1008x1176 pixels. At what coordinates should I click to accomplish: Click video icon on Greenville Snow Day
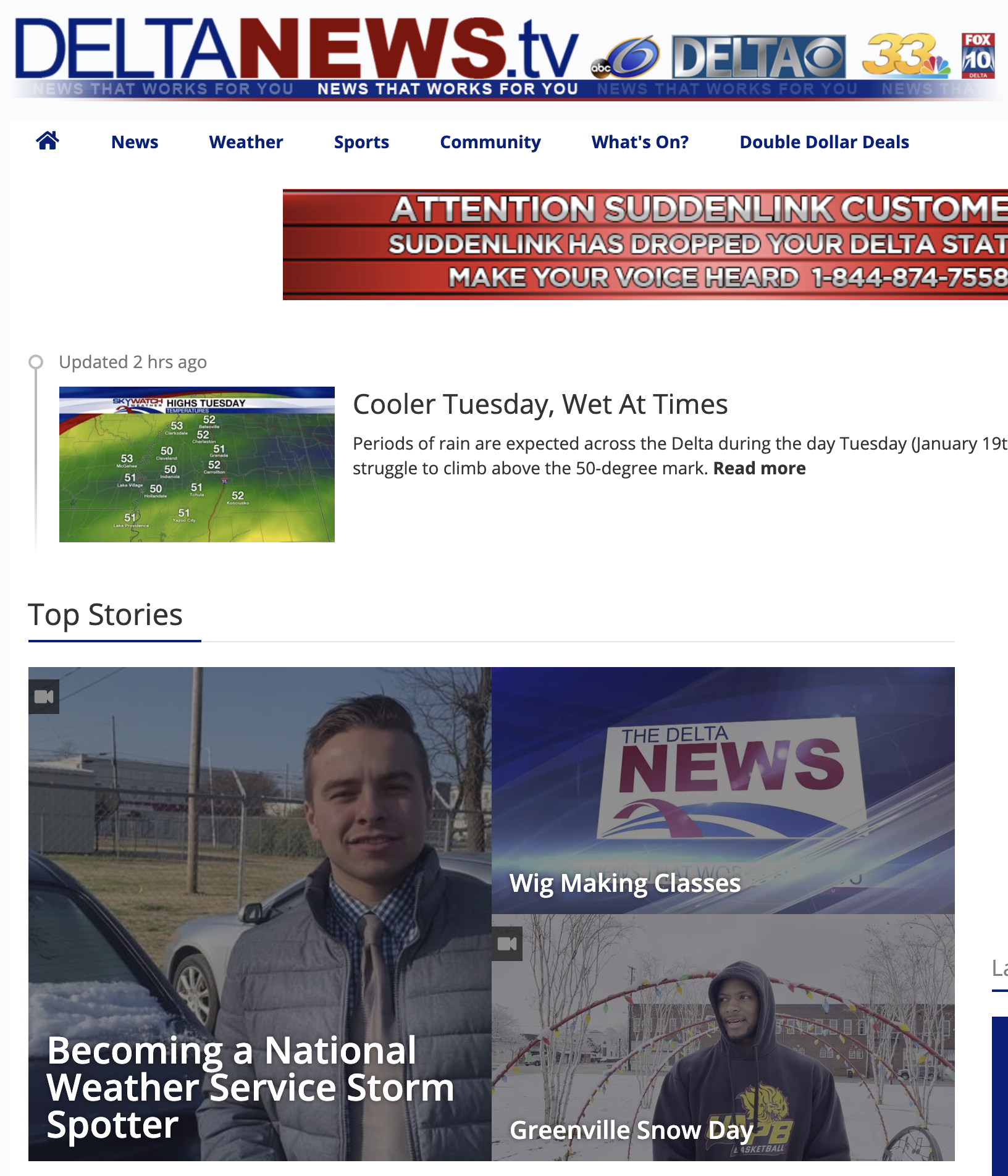[507, 944]
